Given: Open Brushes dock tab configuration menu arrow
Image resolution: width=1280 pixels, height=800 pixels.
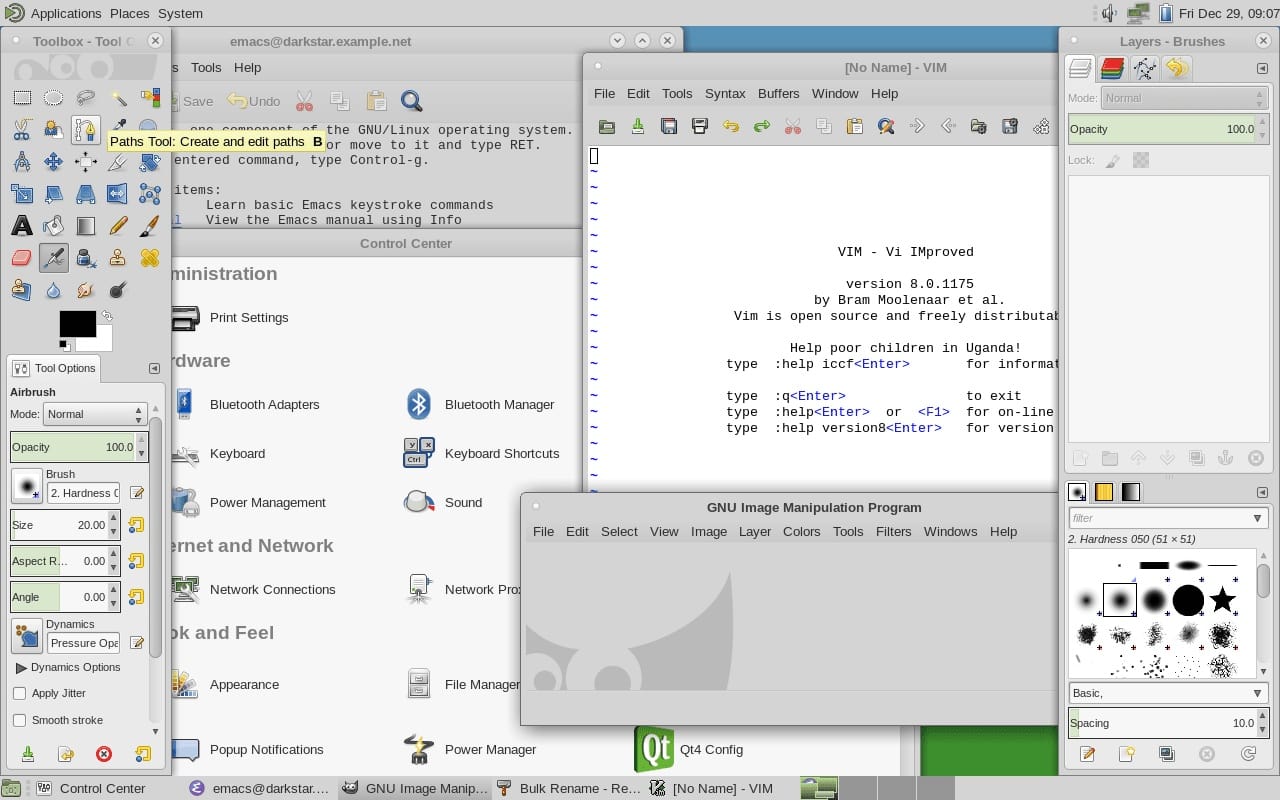Looking at the screenshot, I should point(1262,492).
